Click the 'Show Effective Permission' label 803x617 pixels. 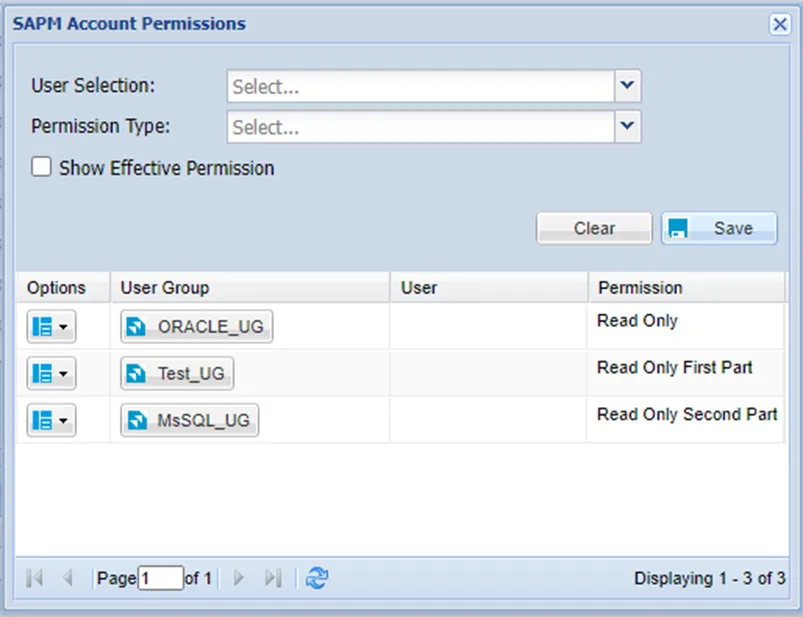pos(166,168)
